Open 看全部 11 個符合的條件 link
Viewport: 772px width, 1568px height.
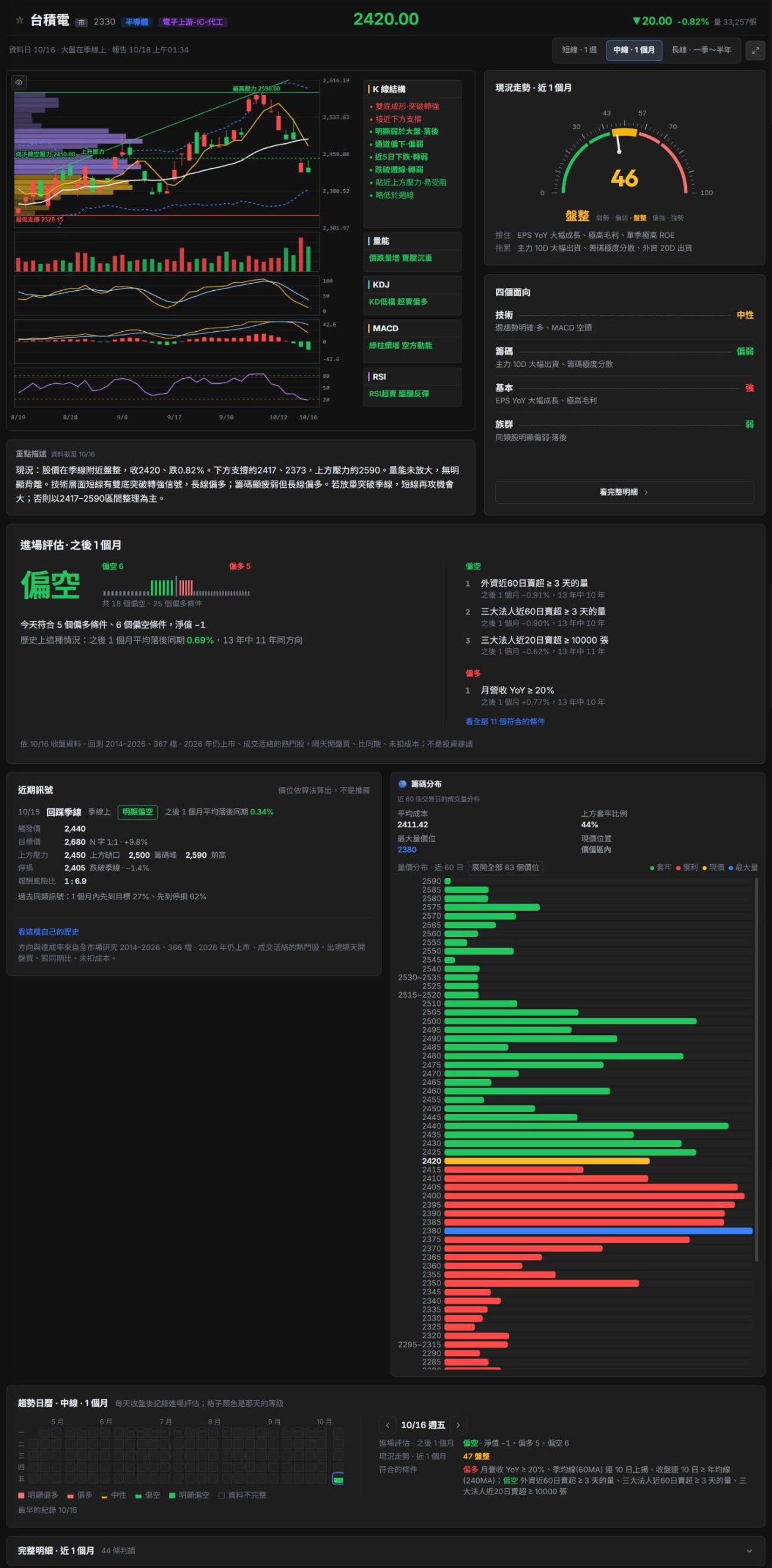point(505,722)
